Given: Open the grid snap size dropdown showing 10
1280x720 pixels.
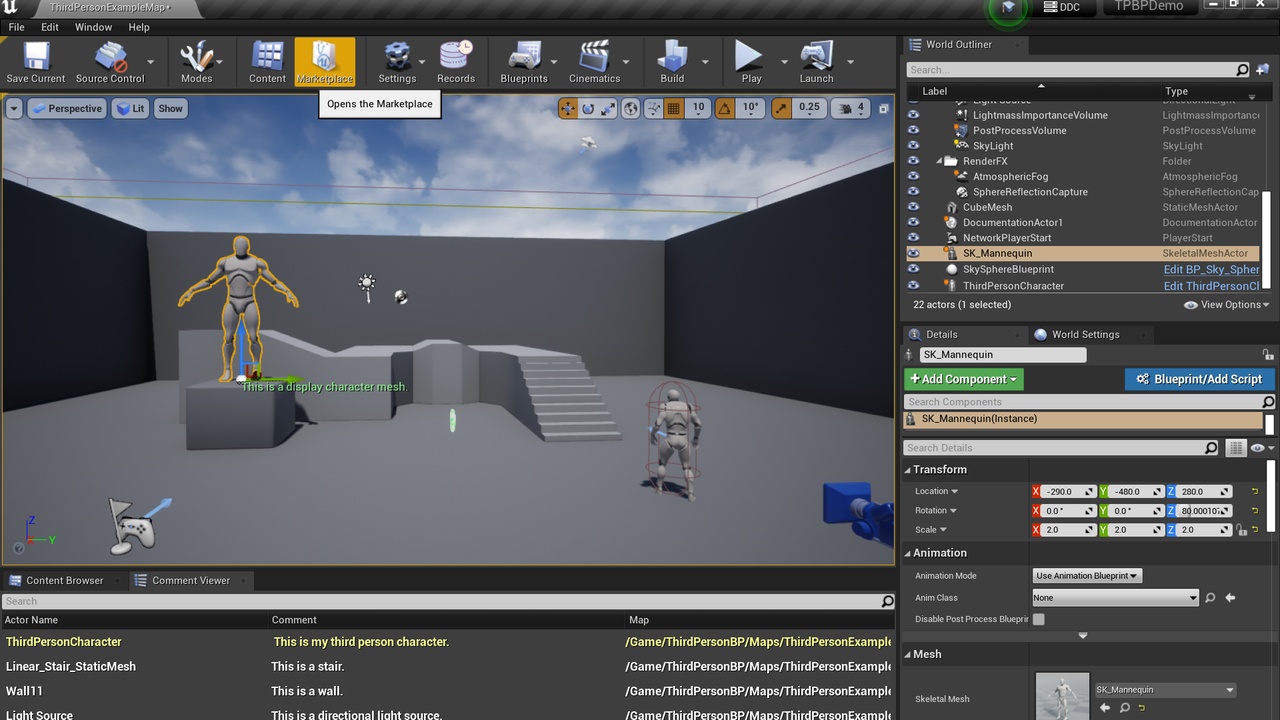Looking at the screenshot, I should (698, 108).
